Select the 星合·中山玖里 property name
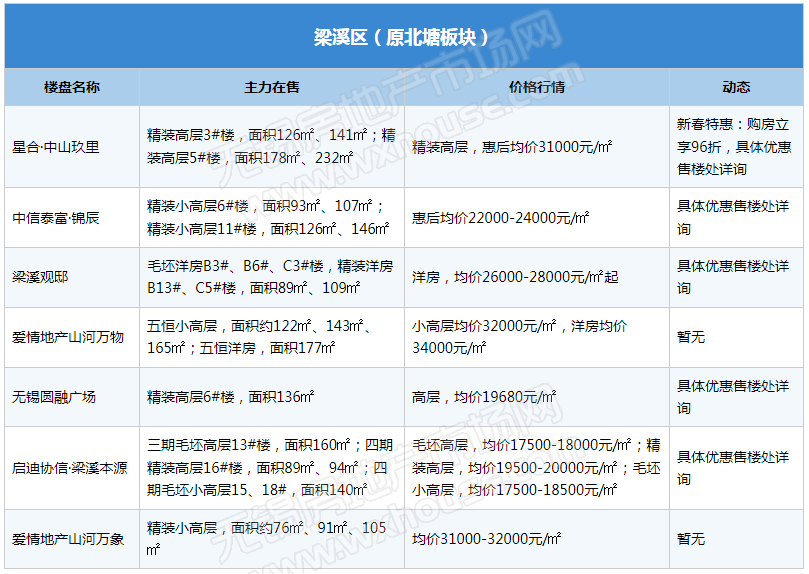Image resolution: width=809 pixels, height=574 pixels. pos(56,147)
